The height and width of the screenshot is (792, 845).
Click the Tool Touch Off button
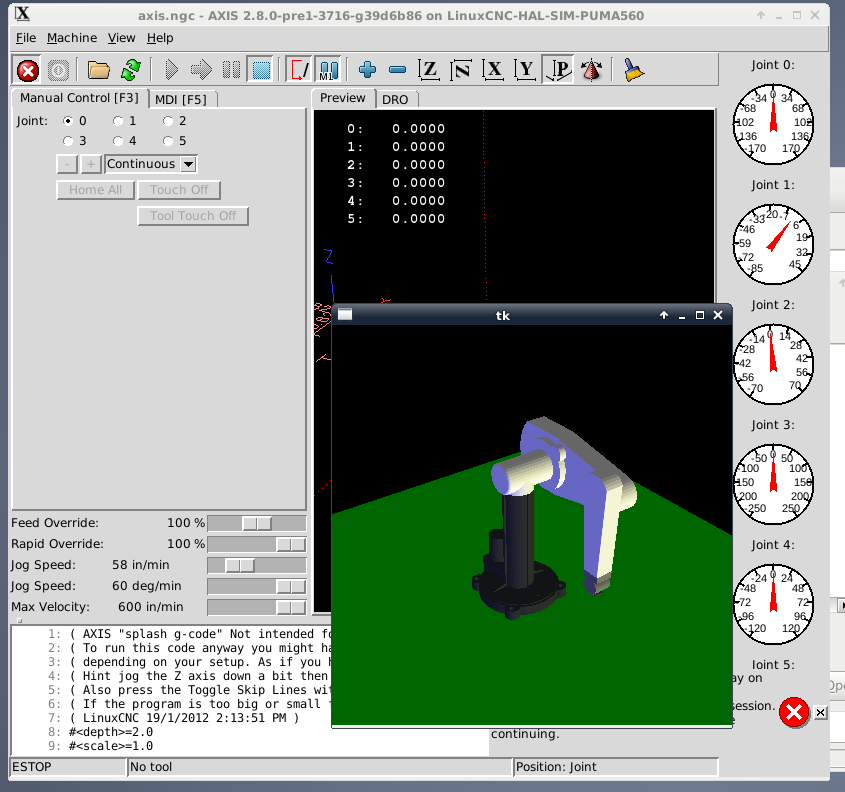coord(193,216)
